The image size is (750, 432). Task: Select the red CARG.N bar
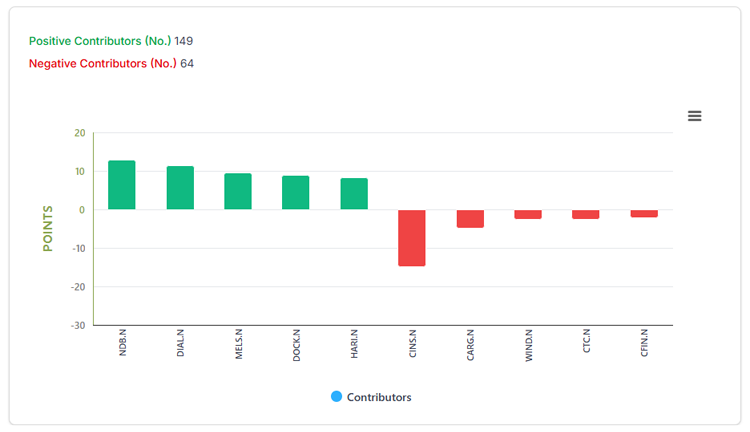(470, 219)
